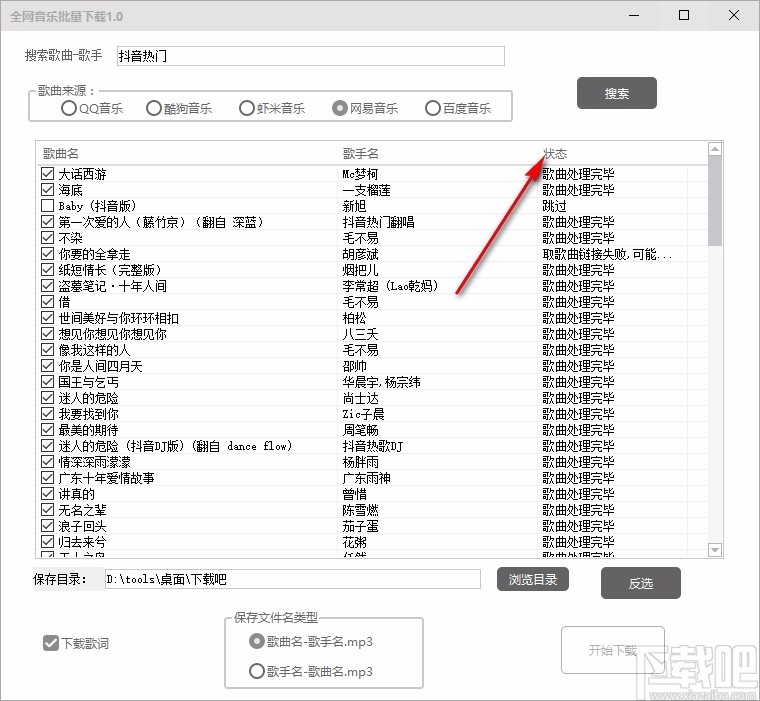This screenshot has height=701, width=760.
Task: Uncheck the song 借
Action: [48, 302]
